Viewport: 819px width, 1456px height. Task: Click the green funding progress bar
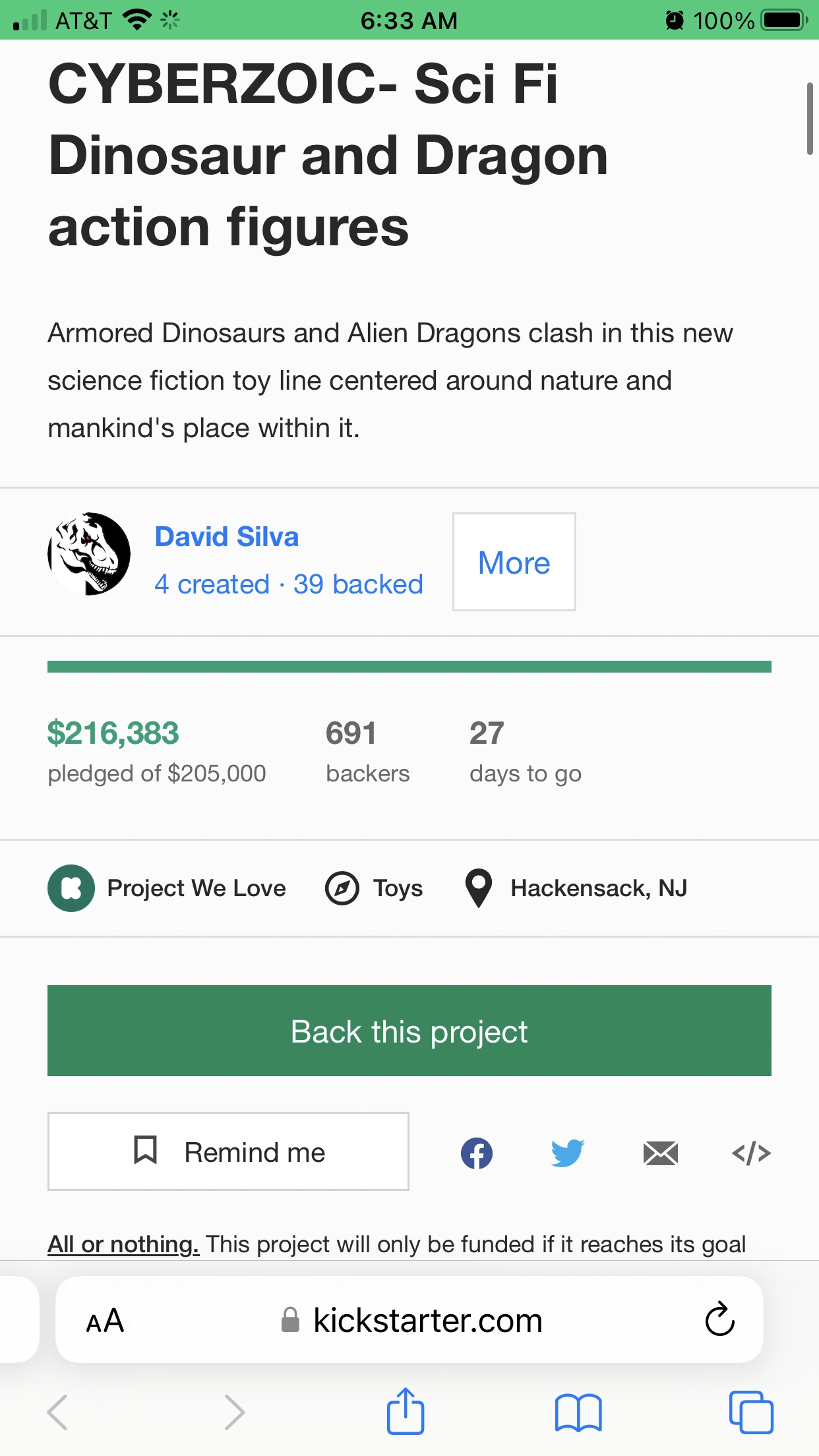[409, 666]
